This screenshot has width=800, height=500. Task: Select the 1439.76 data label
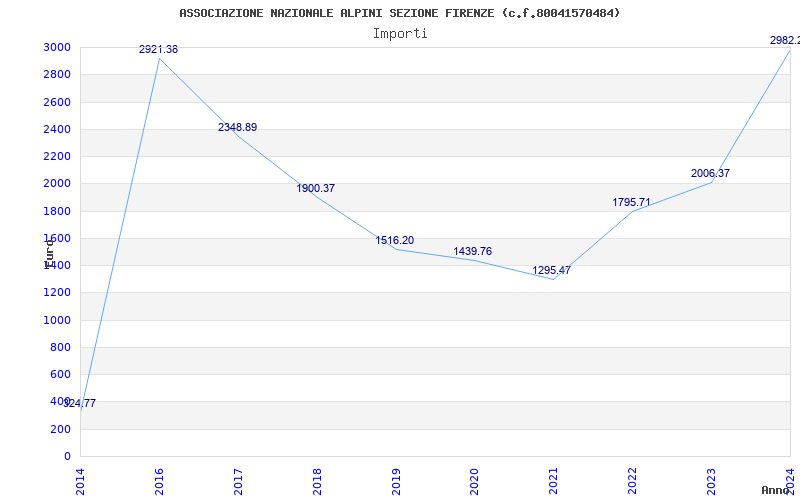point(472,251)
